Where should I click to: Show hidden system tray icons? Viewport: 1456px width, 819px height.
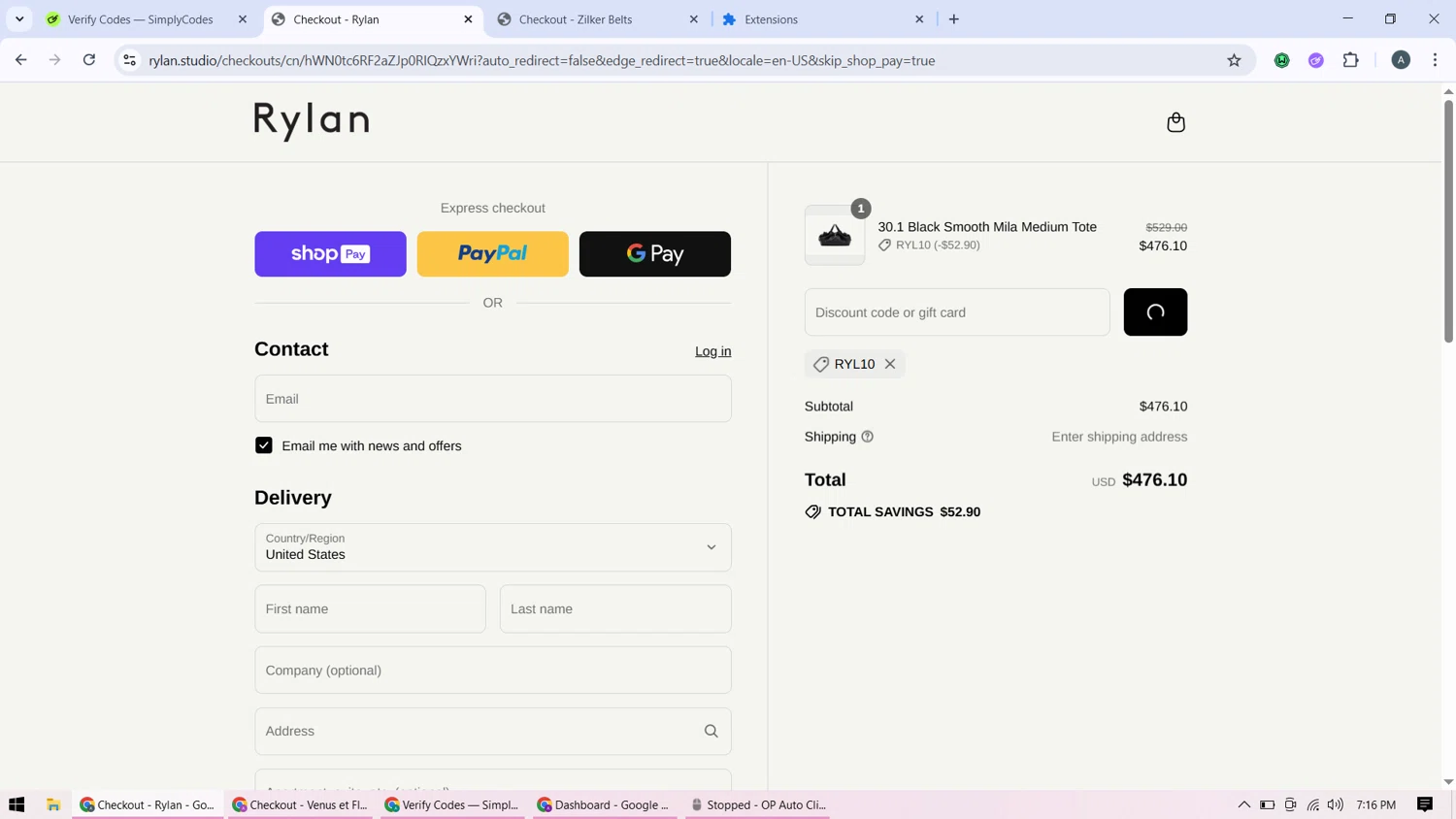point(1243,804)
